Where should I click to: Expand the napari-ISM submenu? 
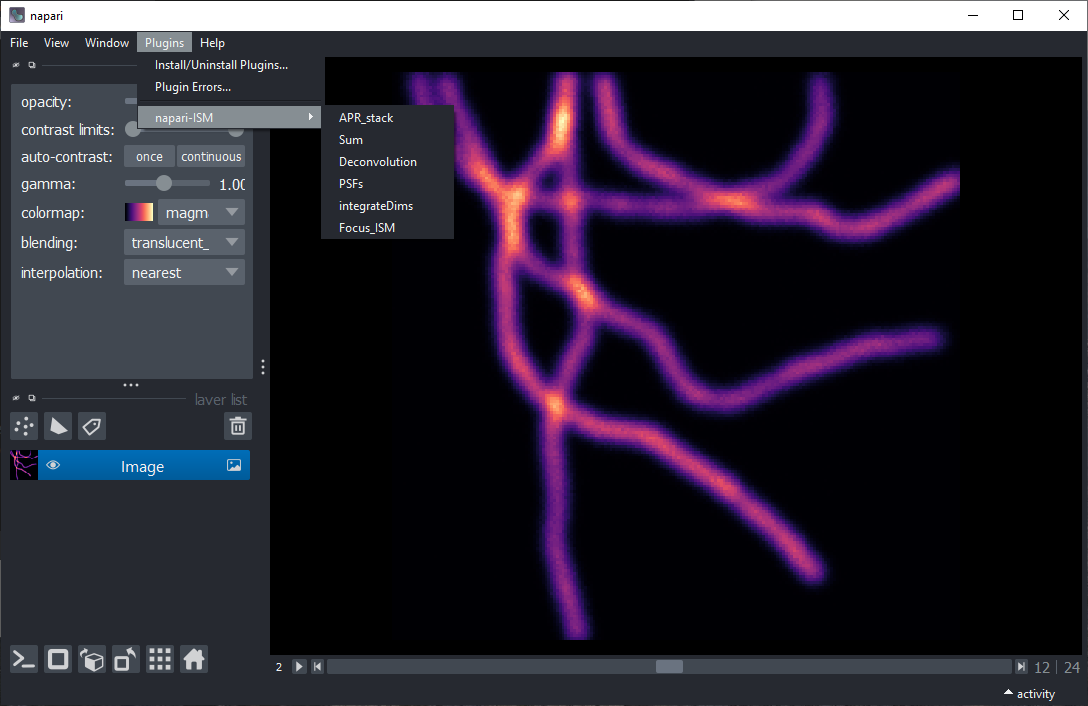pyautogui.click(x=229, y=117)
